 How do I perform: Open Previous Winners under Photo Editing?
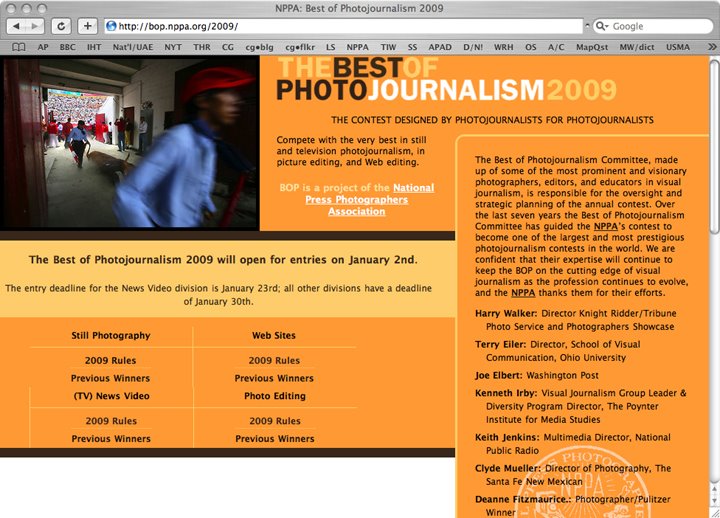[x=275, y=439]
